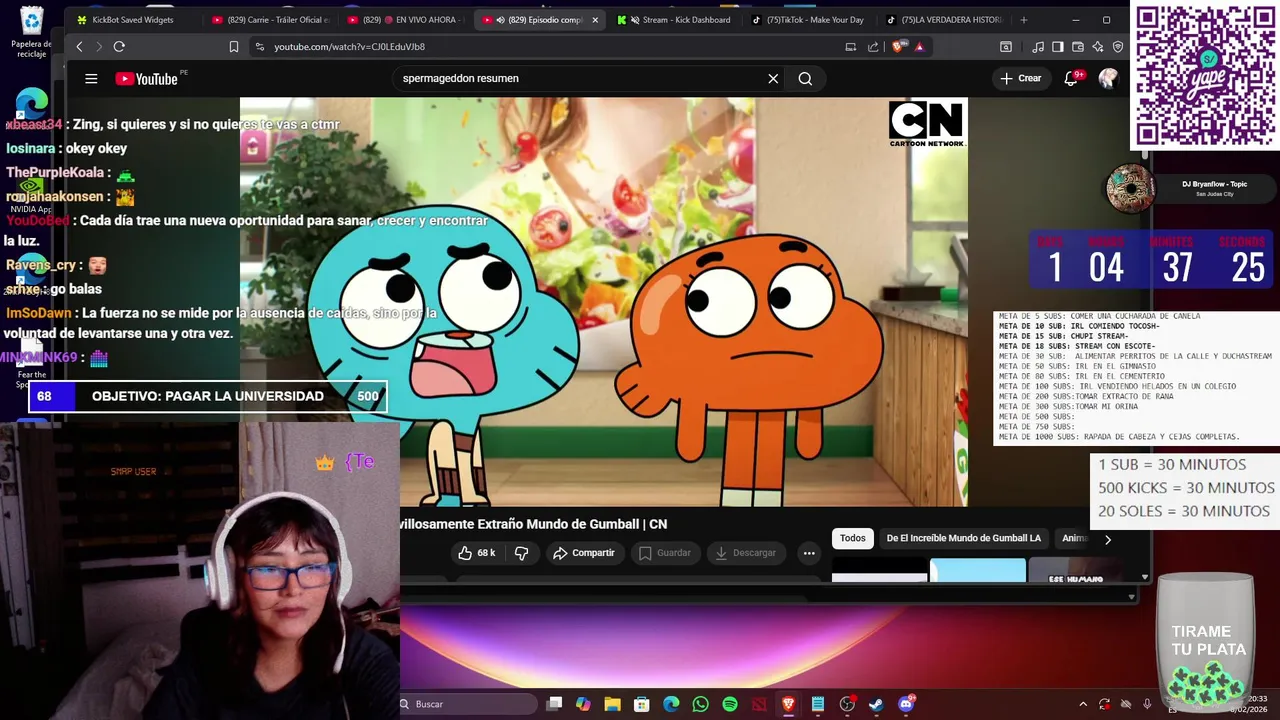
Task: View site information icon in address bar
Action: (x=260, y=46)
